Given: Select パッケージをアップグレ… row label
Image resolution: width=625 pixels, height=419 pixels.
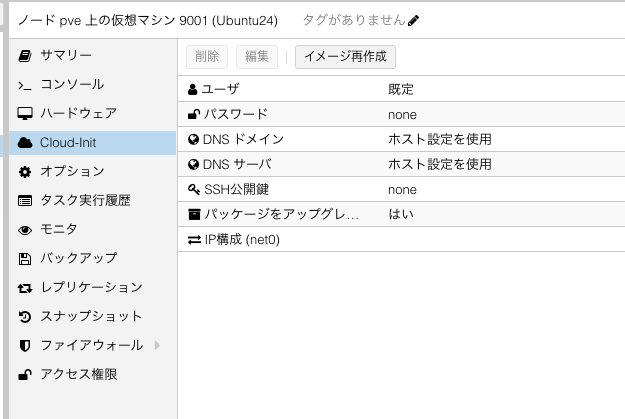Looking at the screenshot, I should click(x=281, y=214).
